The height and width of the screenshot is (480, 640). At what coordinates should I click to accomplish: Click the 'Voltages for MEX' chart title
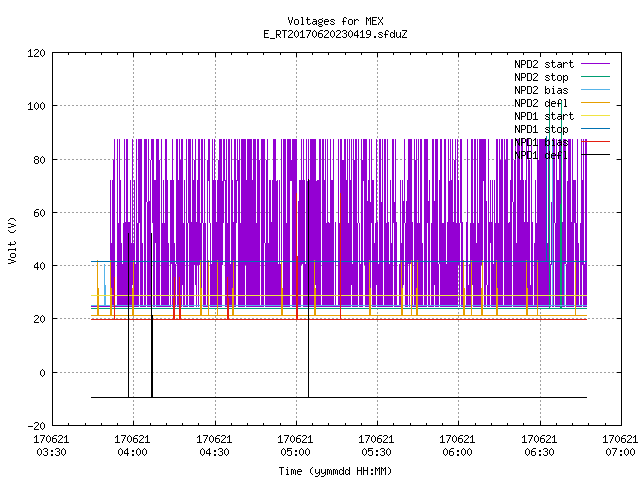coord(335,21)
